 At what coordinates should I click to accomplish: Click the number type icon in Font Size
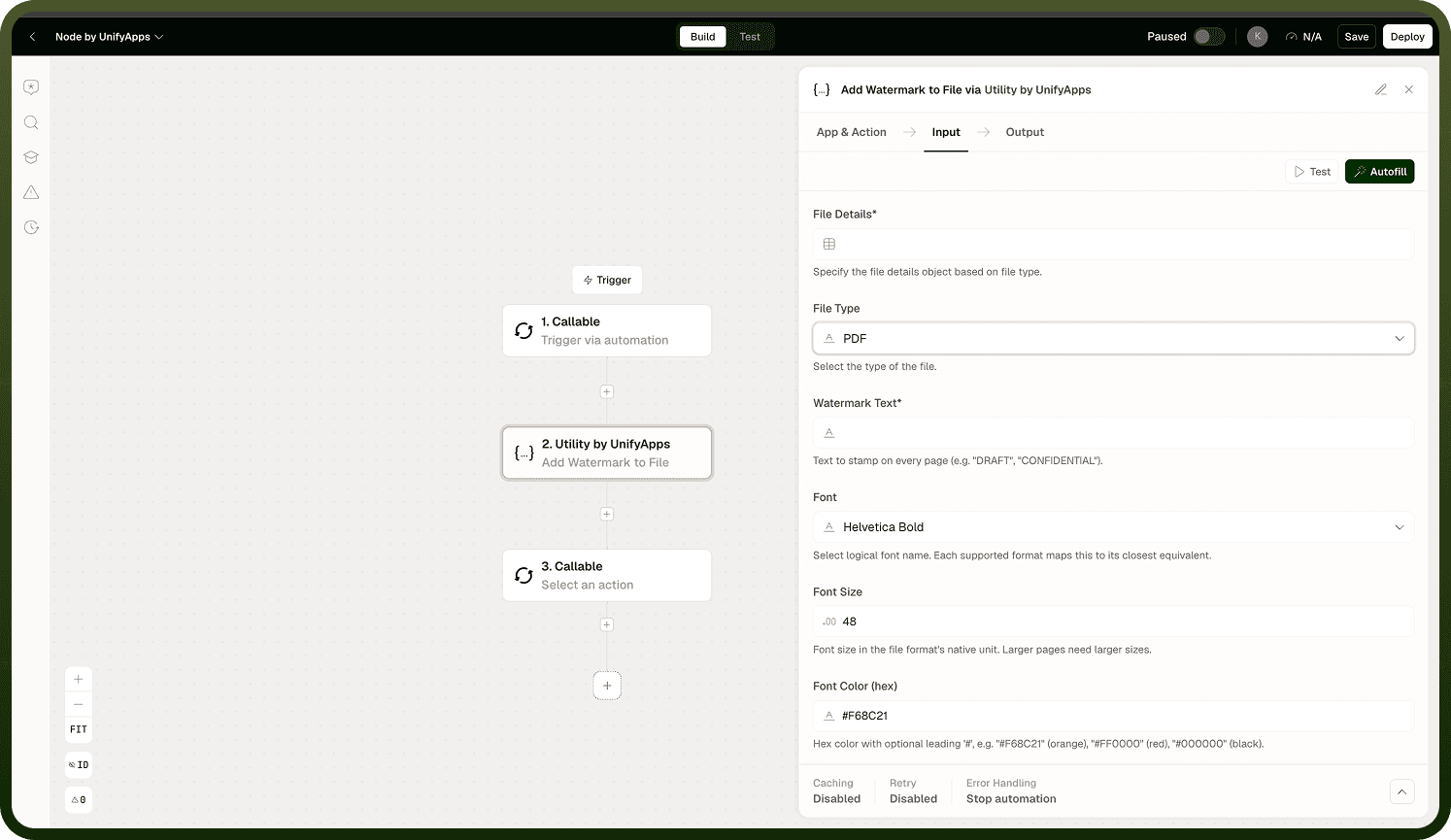(829, 622)
